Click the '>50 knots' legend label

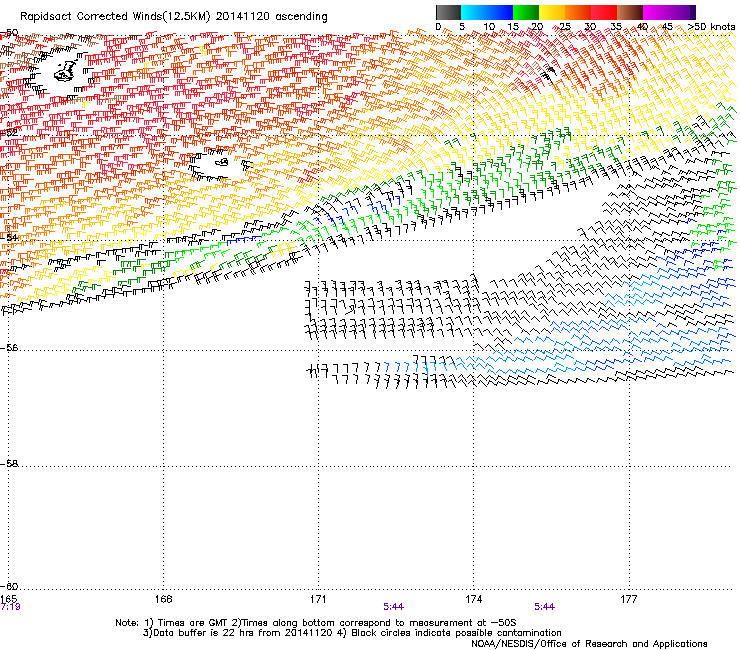coord(711,27)
